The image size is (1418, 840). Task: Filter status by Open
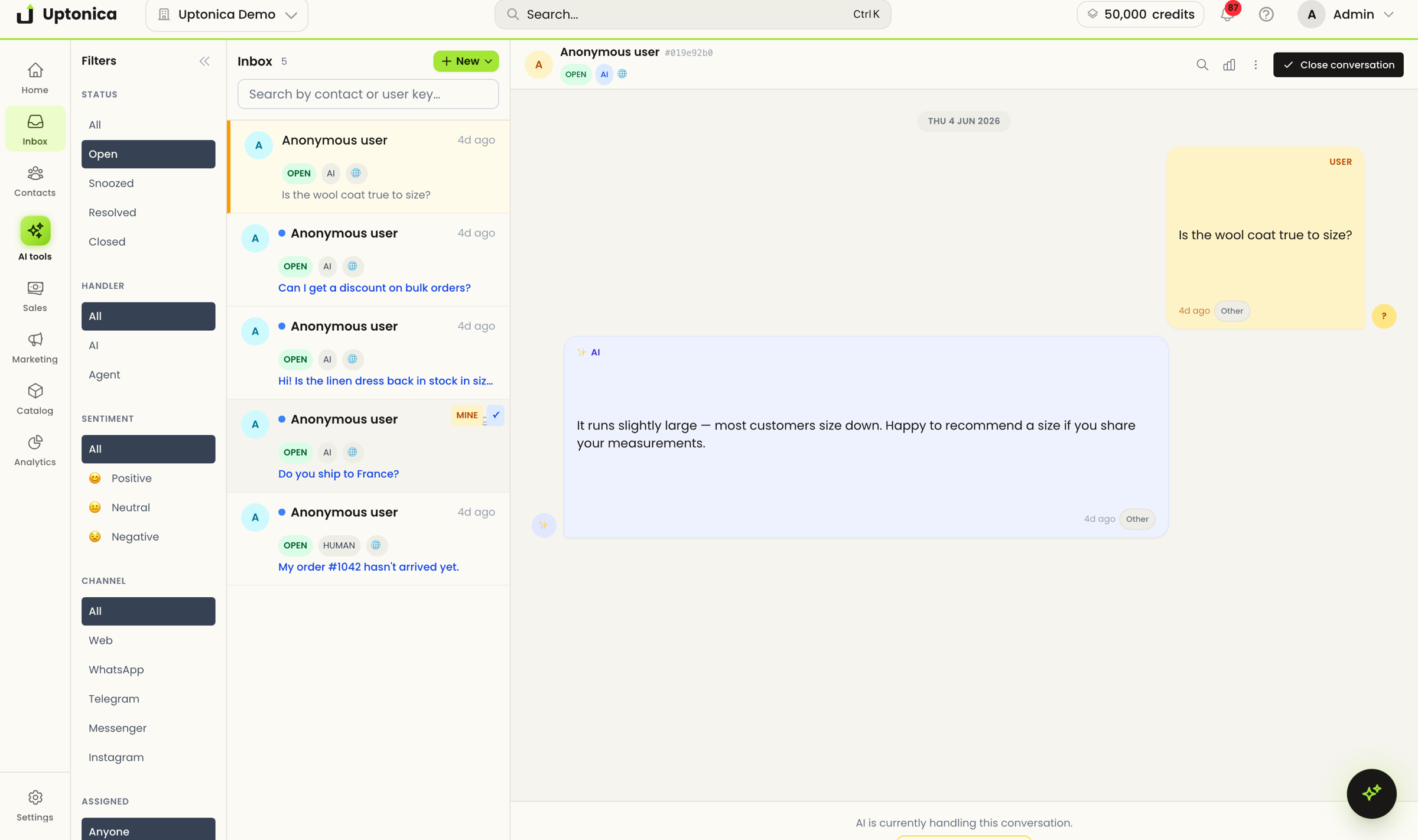pos(148,154)
